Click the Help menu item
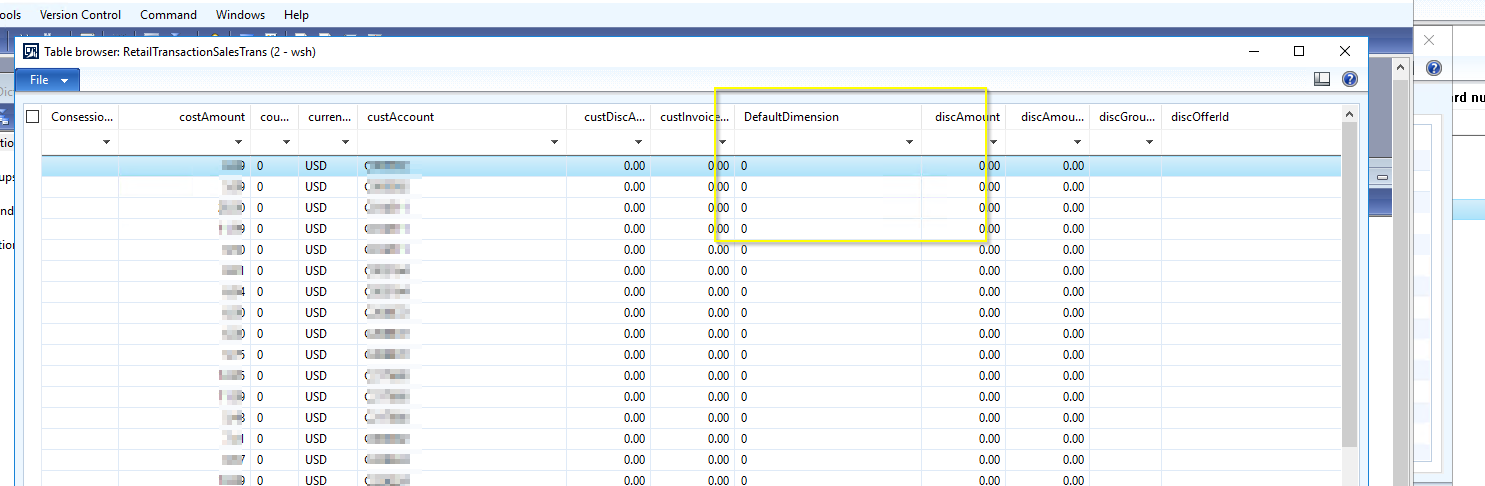Image resolution: width=1485 pixels, height=486 pixels. point(296,15)
